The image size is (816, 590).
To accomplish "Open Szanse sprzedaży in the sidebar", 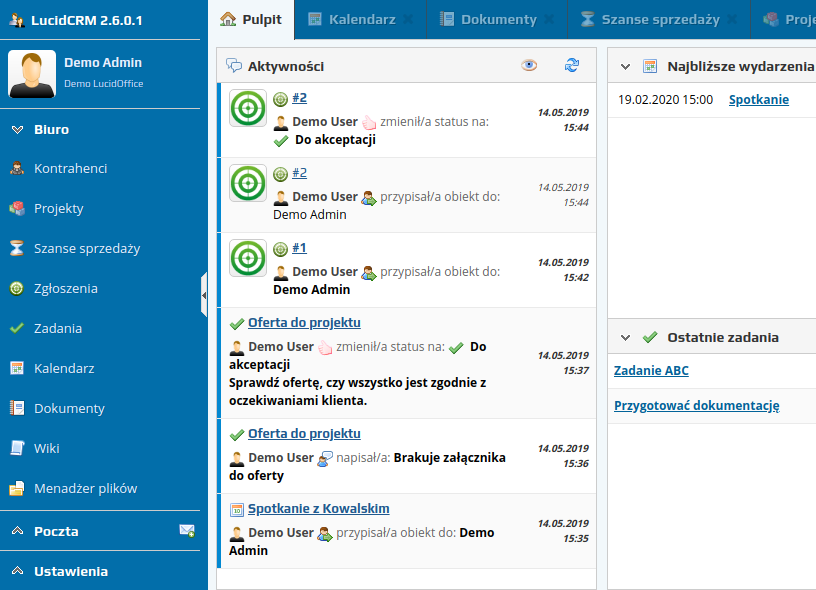I will pyautogui.click(x=86, y=249).
